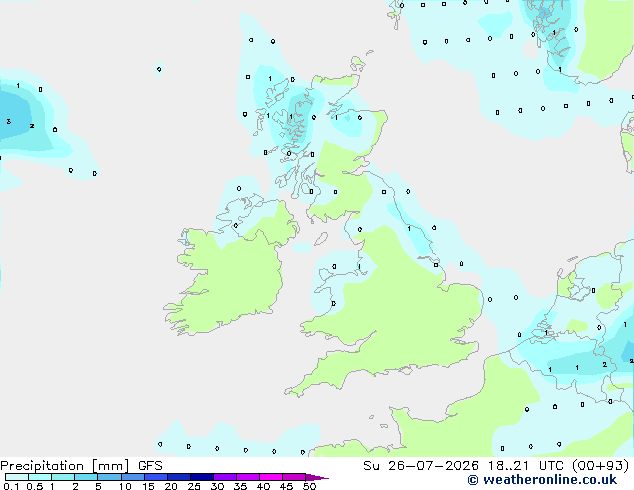634x490 pixels.
Task: Click the 'Precipitation [mm]' title text
Action: 65,466
